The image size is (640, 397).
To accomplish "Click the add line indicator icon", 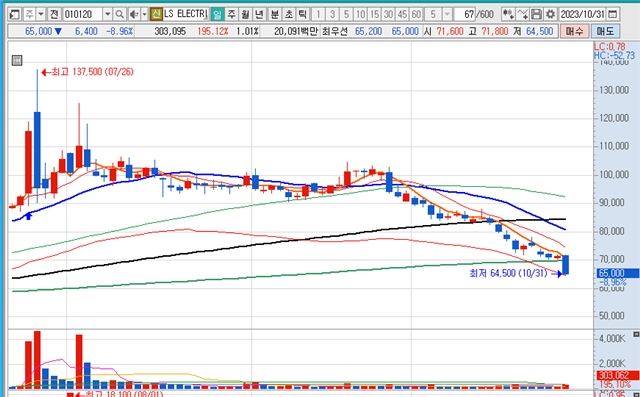I will click(522, 15).
